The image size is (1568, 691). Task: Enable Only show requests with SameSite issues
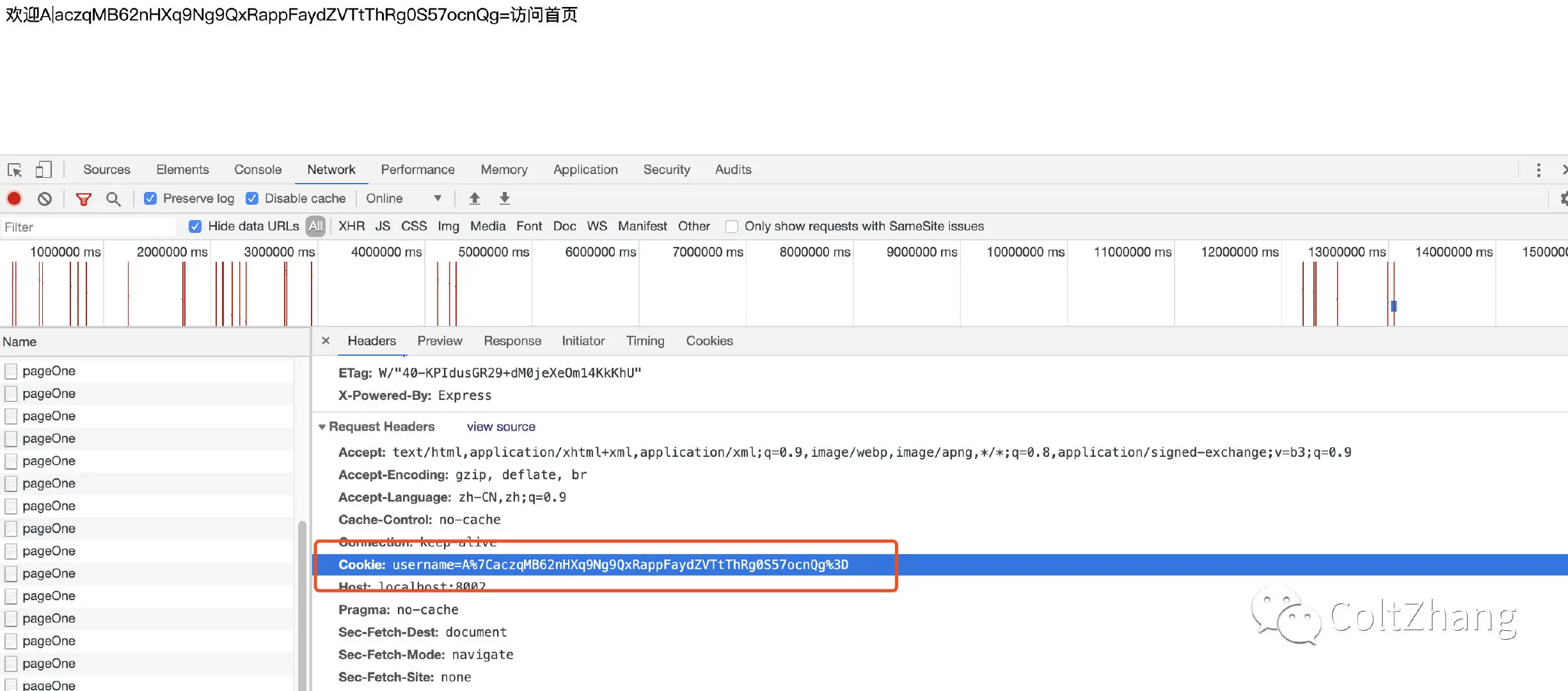click(x=732, y=226)
